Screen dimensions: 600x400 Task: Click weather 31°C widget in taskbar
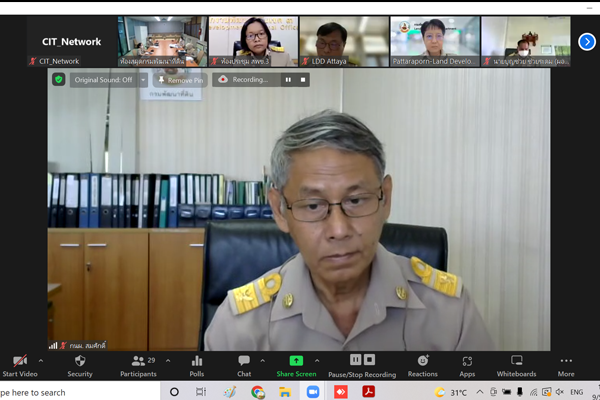click(x=451, y=392)
